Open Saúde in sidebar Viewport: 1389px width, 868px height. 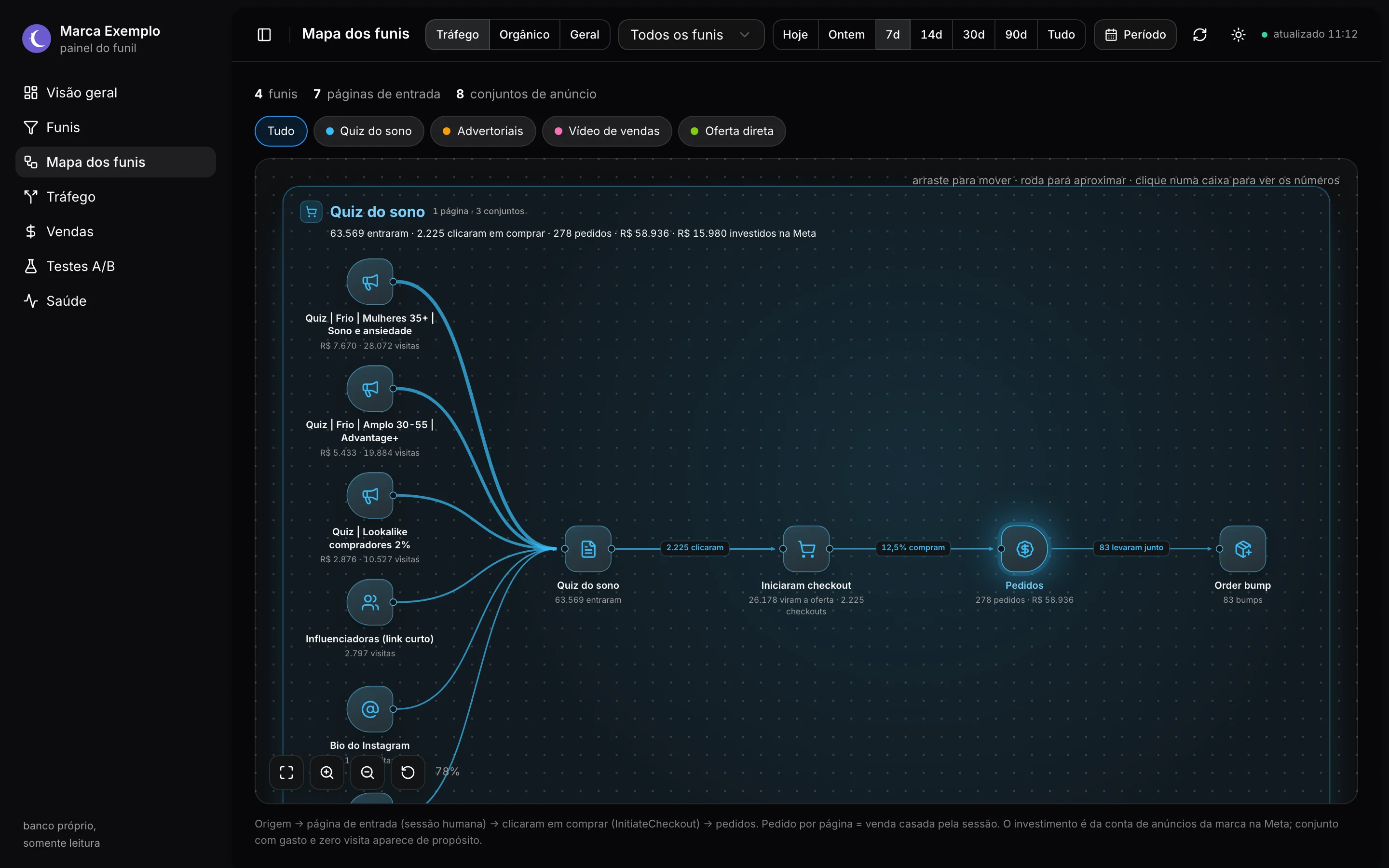(115, 301)
